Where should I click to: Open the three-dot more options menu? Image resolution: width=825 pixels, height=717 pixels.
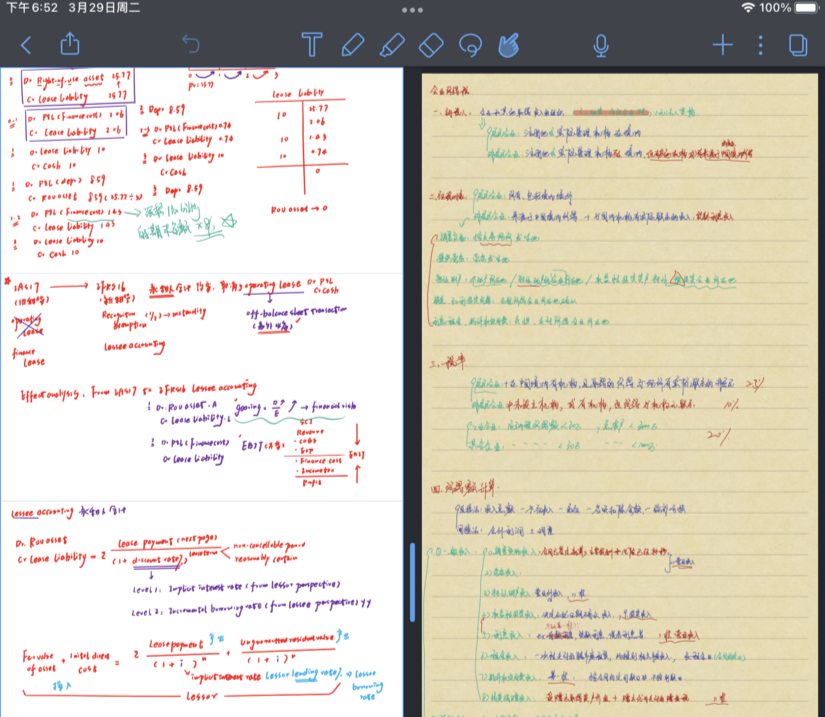click(760, 45)
